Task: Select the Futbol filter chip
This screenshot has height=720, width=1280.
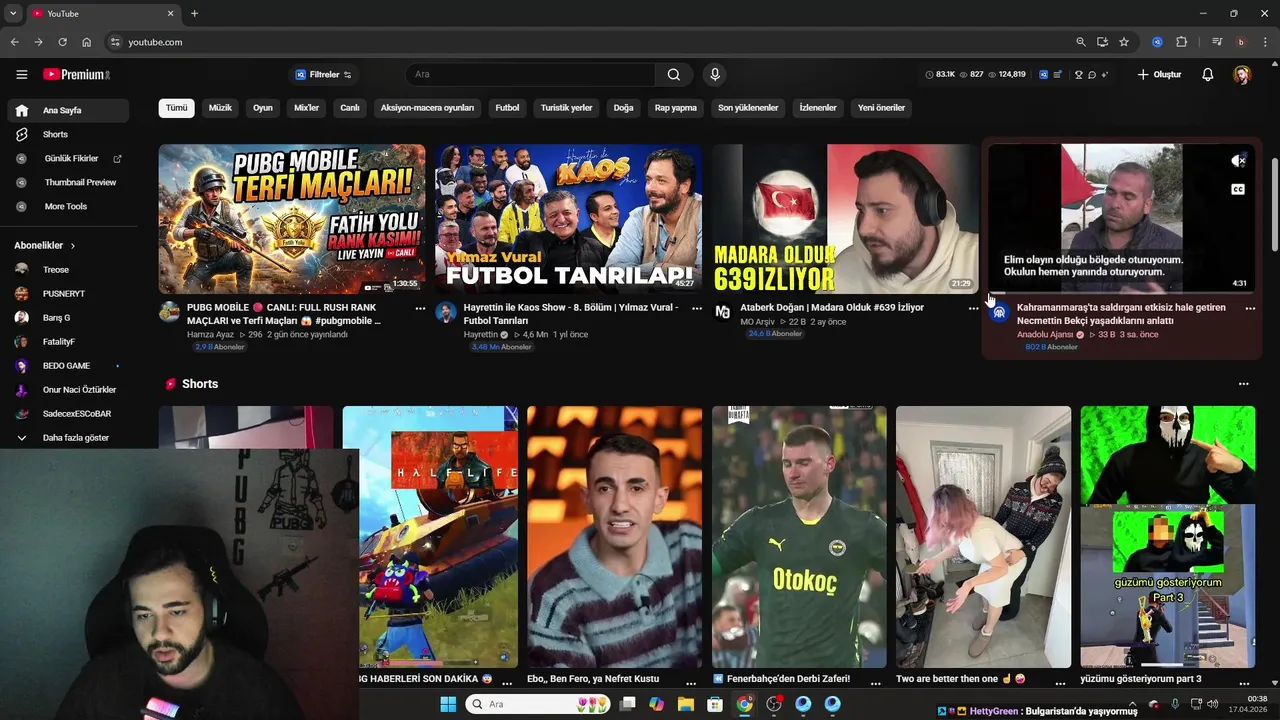Action: click(507, 107)
